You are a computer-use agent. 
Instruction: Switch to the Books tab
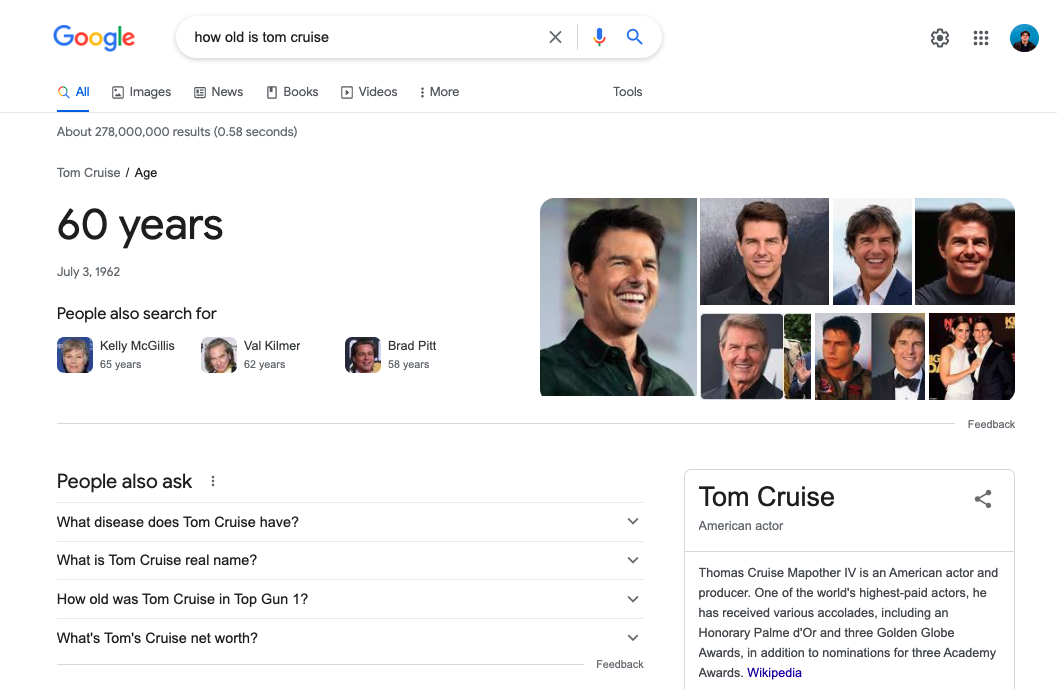click(x=292, y=92)
